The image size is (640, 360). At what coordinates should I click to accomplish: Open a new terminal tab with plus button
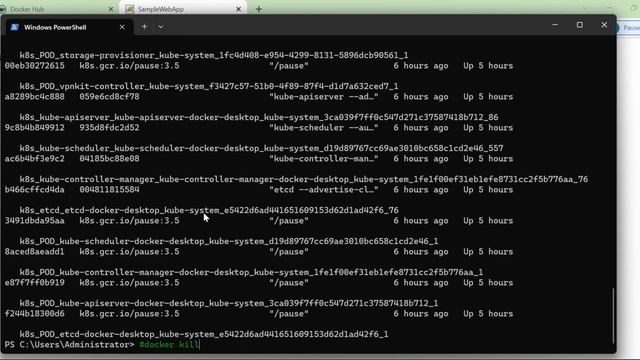(x=144, y=27)
